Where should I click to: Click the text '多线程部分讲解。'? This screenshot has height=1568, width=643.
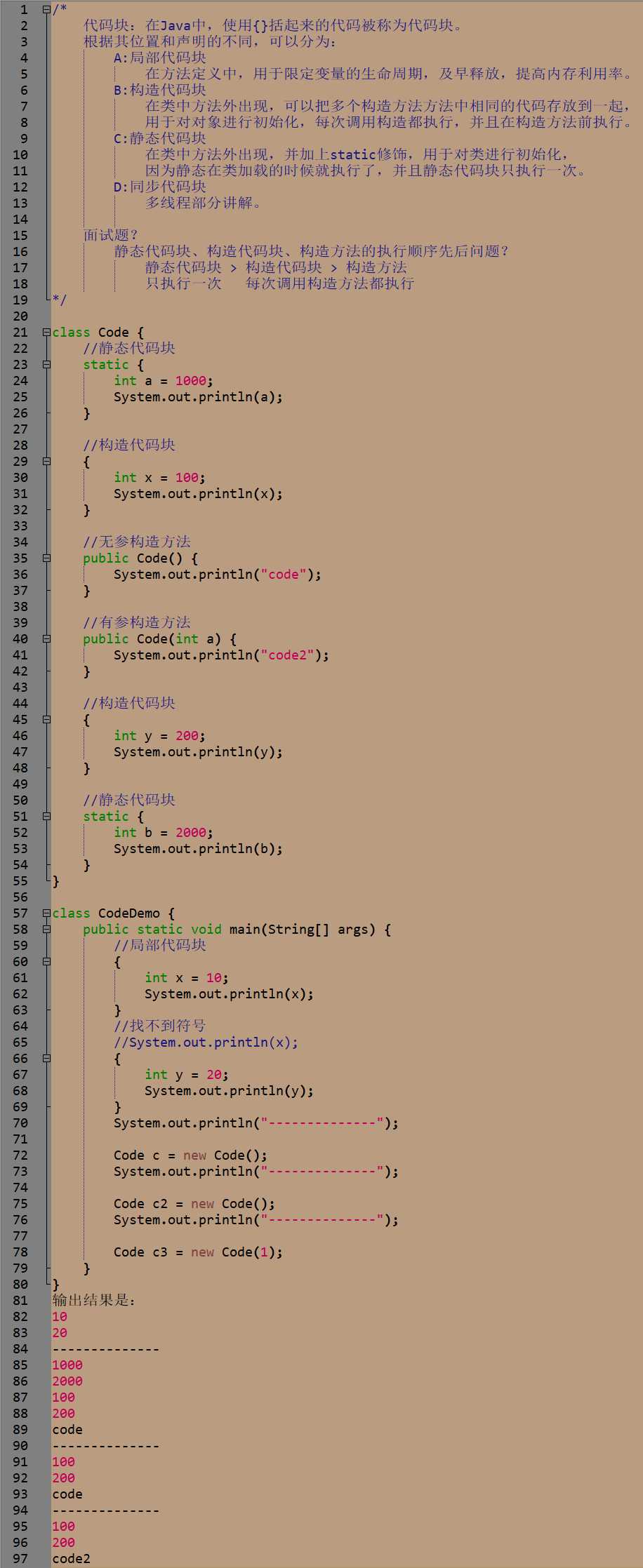(204, 203)
